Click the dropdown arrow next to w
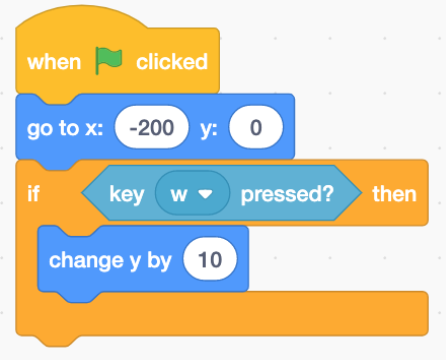The width and height of the screenshot is (446, 360). [x=205, y=194]
